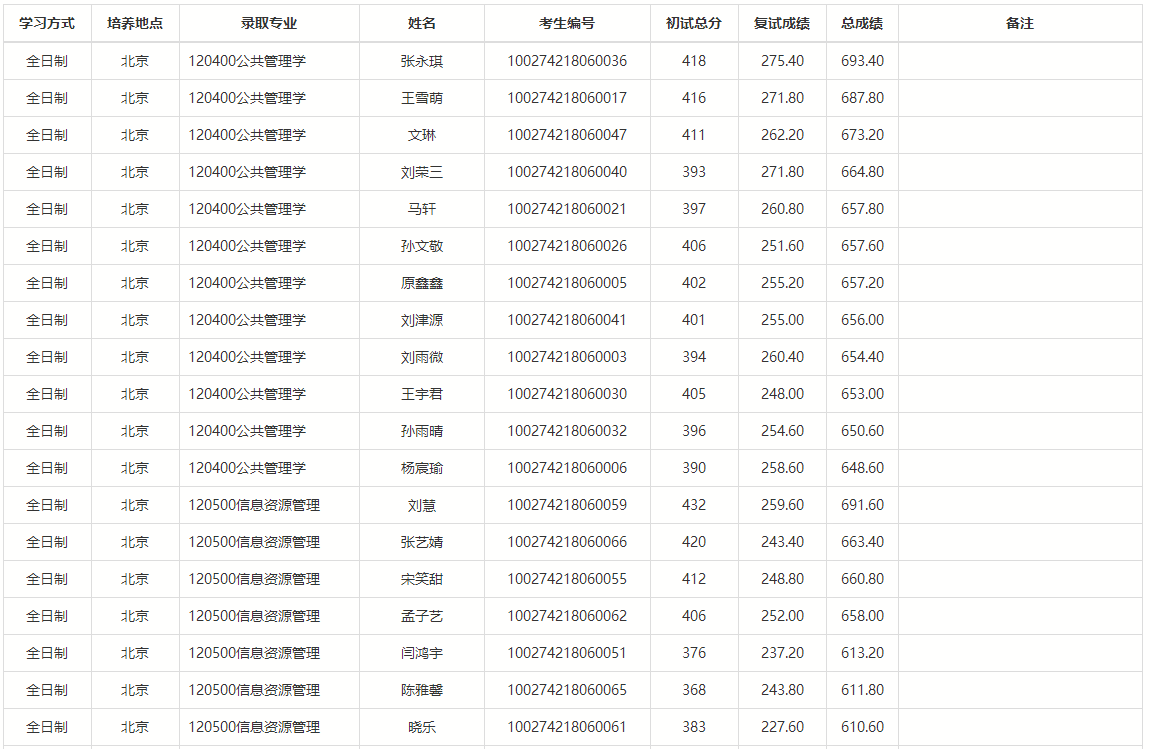Select the name cell 张永琪
Image resolution: width=1150 pixels, height=749 pixels.
click(x=422, y=61)
